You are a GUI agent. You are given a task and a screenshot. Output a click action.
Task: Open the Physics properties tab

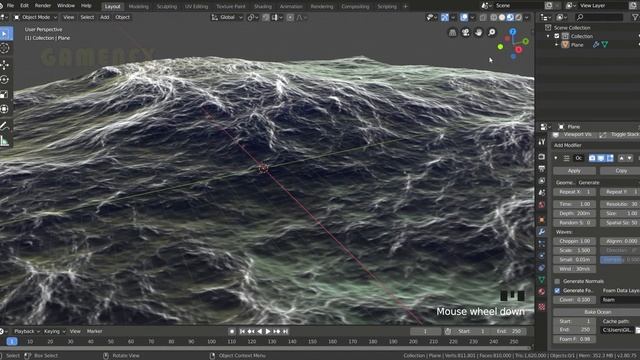pos(542,256)
